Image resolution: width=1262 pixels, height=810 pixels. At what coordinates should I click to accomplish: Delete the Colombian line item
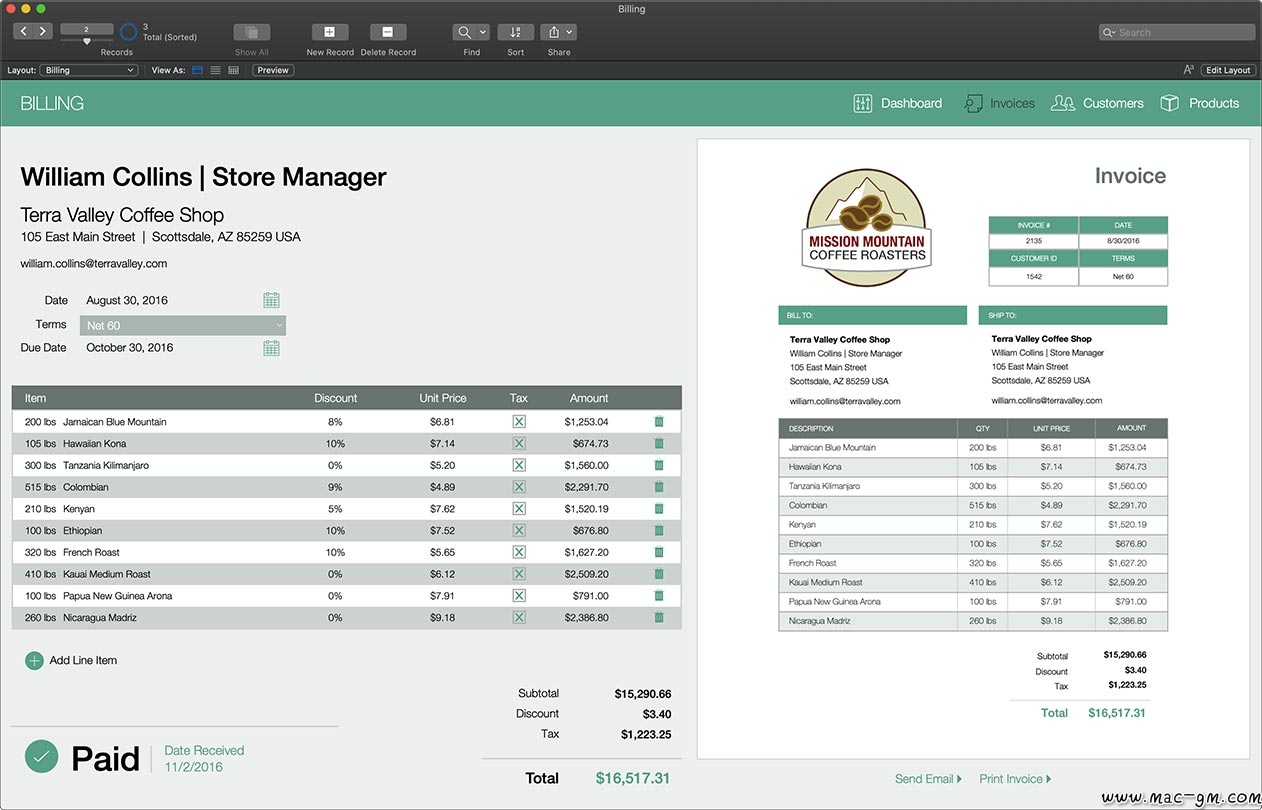[658, 487]
